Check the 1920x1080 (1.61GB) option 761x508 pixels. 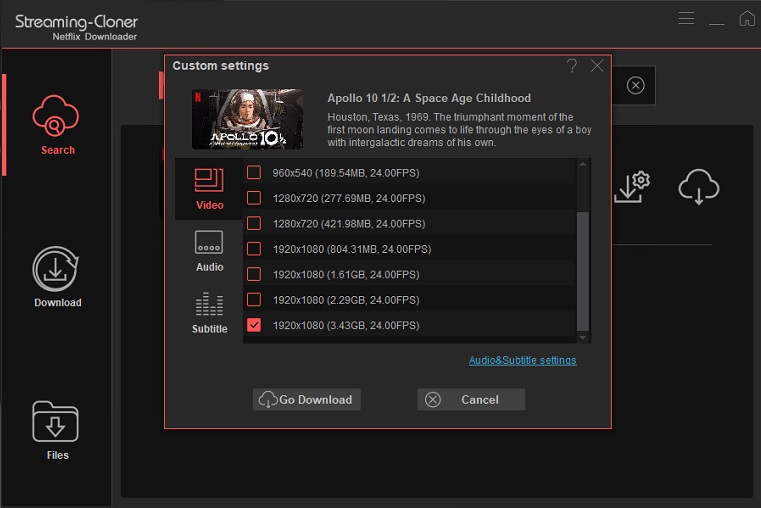[254, 274]
